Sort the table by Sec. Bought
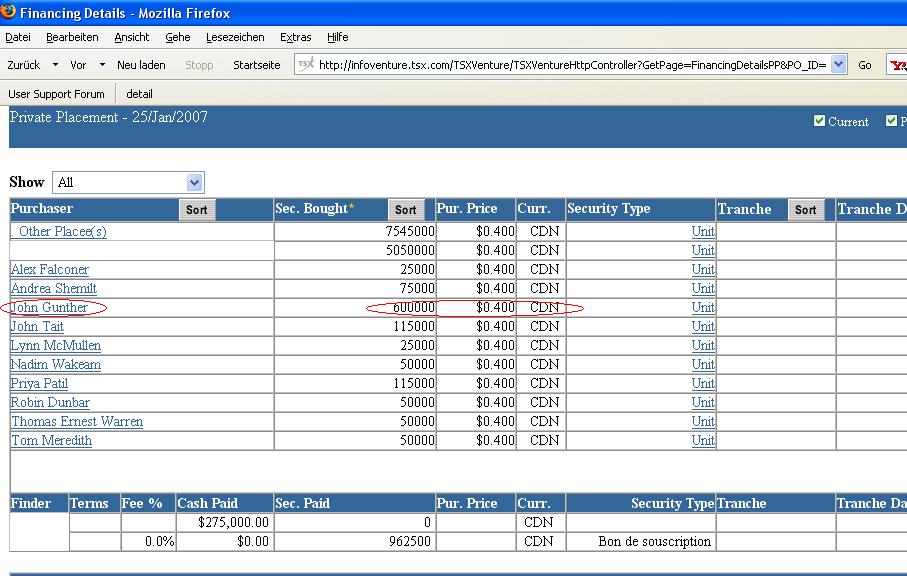Viewport: 907px width, 576px height. tap(405, 210)
